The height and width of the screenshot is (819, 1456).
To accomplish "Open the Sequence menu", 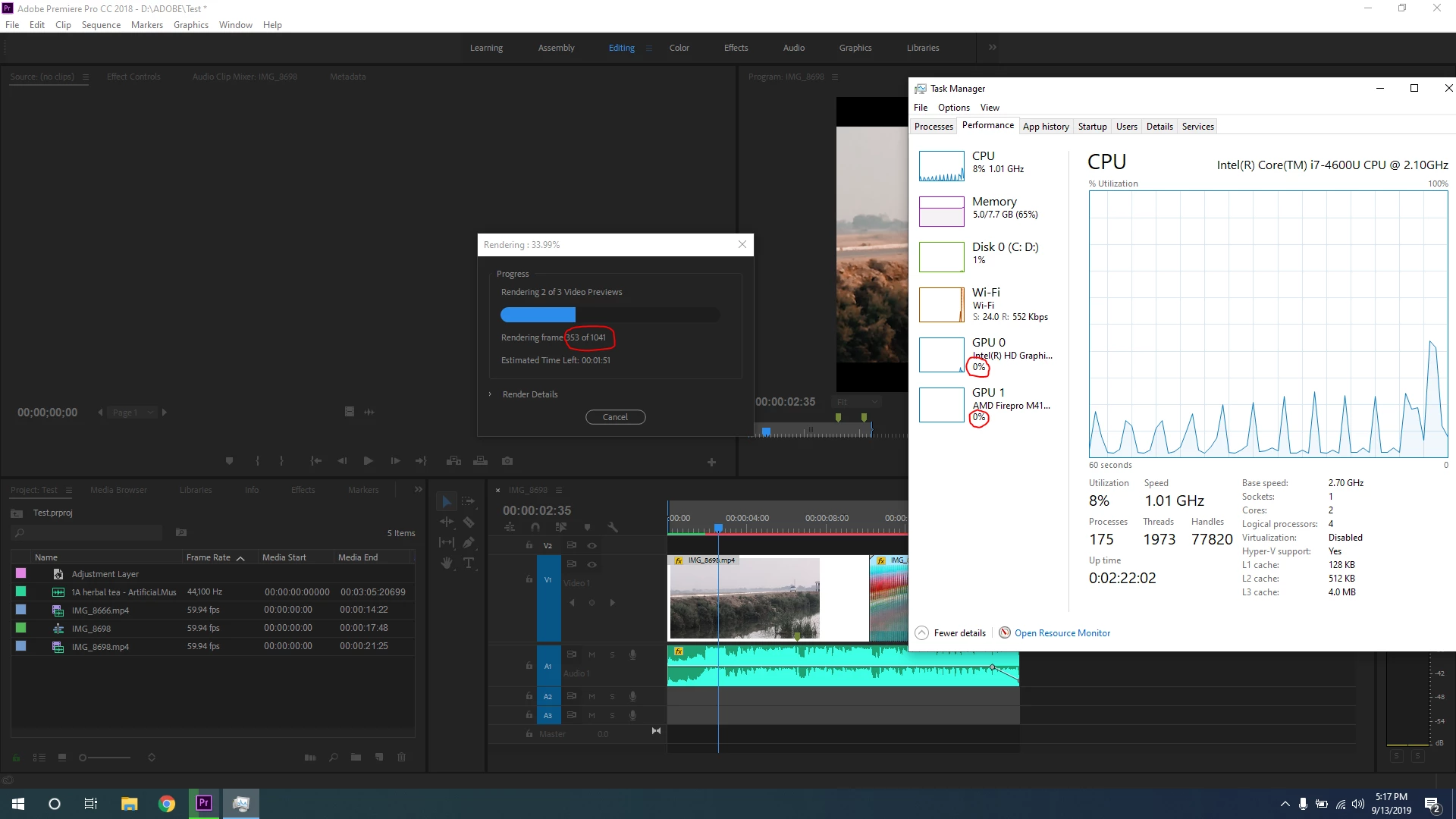I will [x=101, y=25].
